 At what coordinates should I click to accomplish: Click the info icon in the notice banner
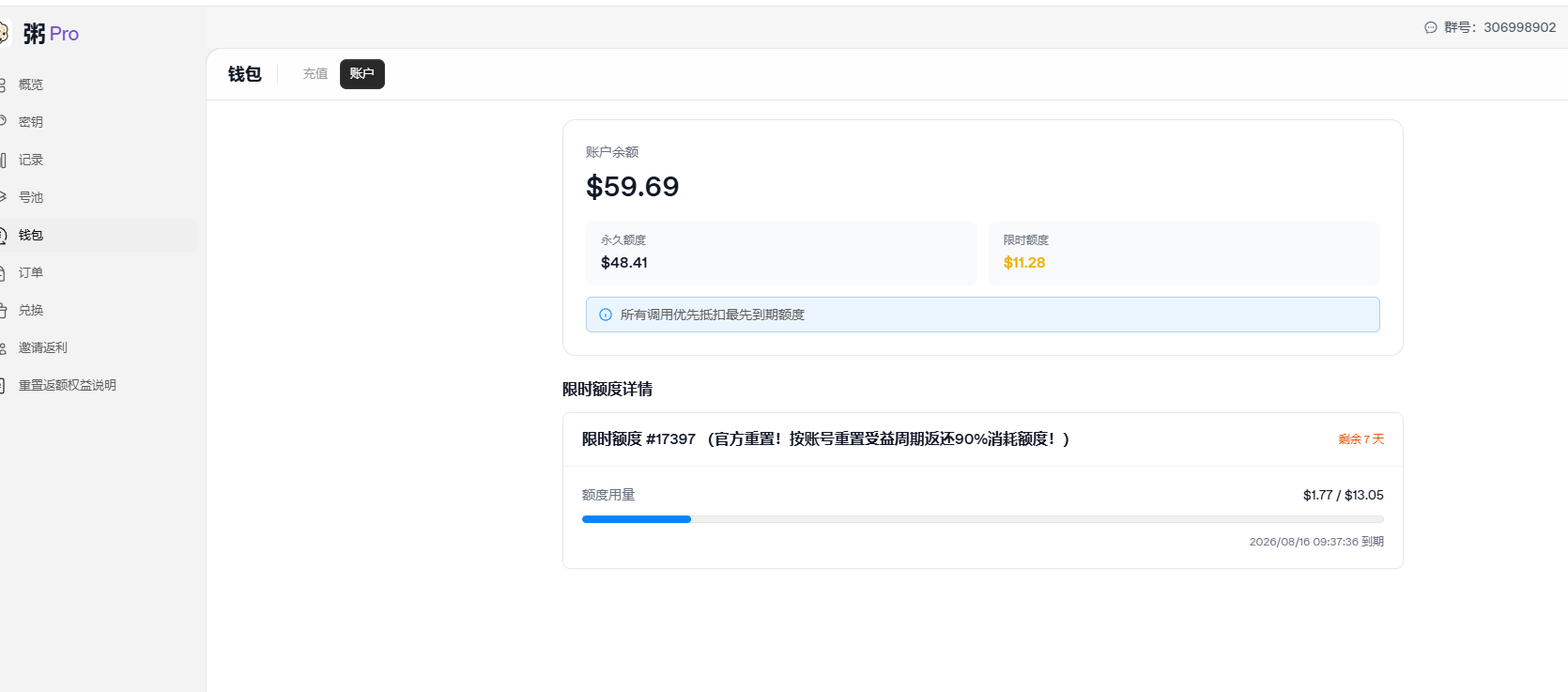pyautogui.click(x=606, y=315)
